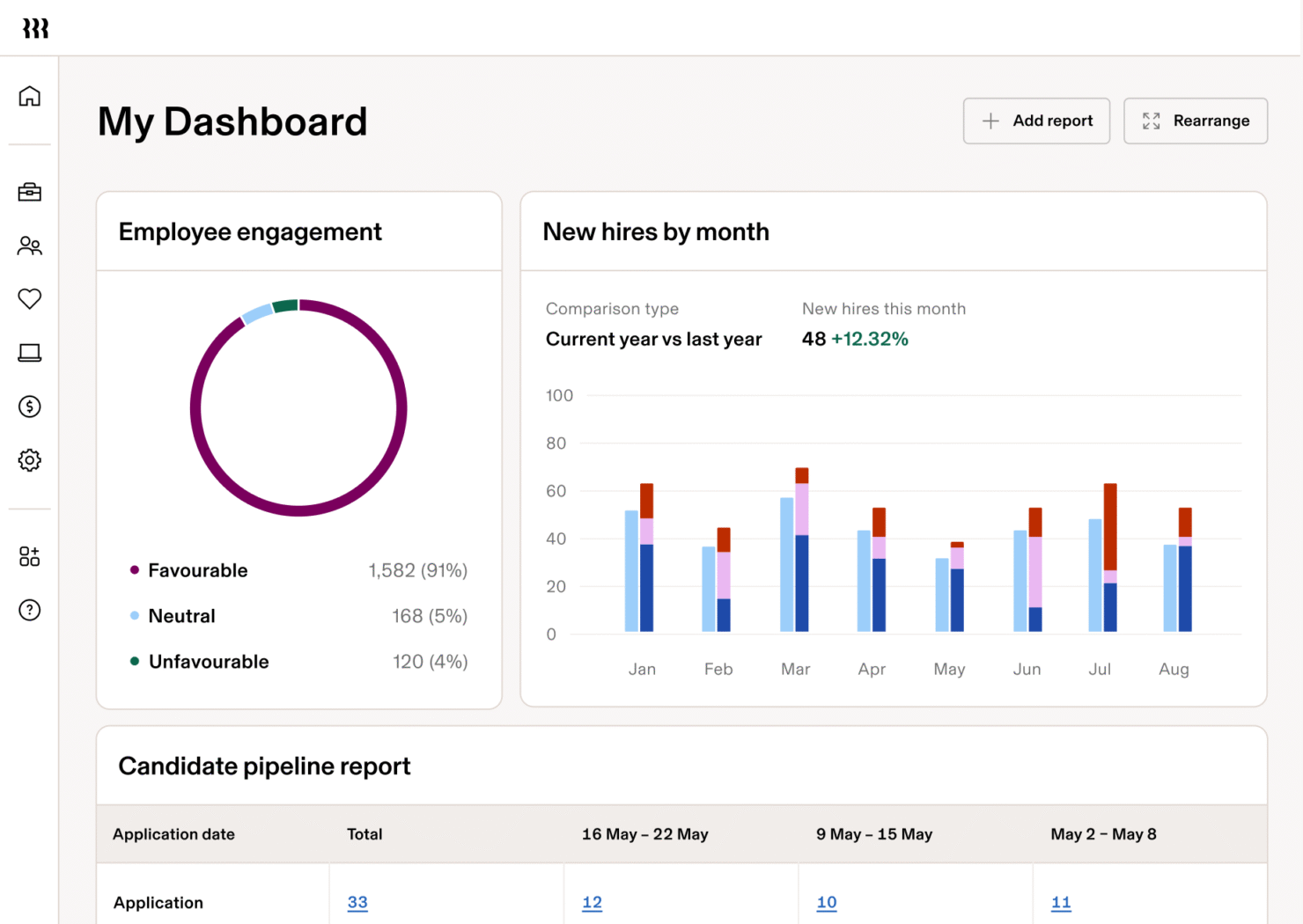Open Settings via the gear icon
Image resolution: width=1303 pixels, height=924 pixels.
[29, 460]
